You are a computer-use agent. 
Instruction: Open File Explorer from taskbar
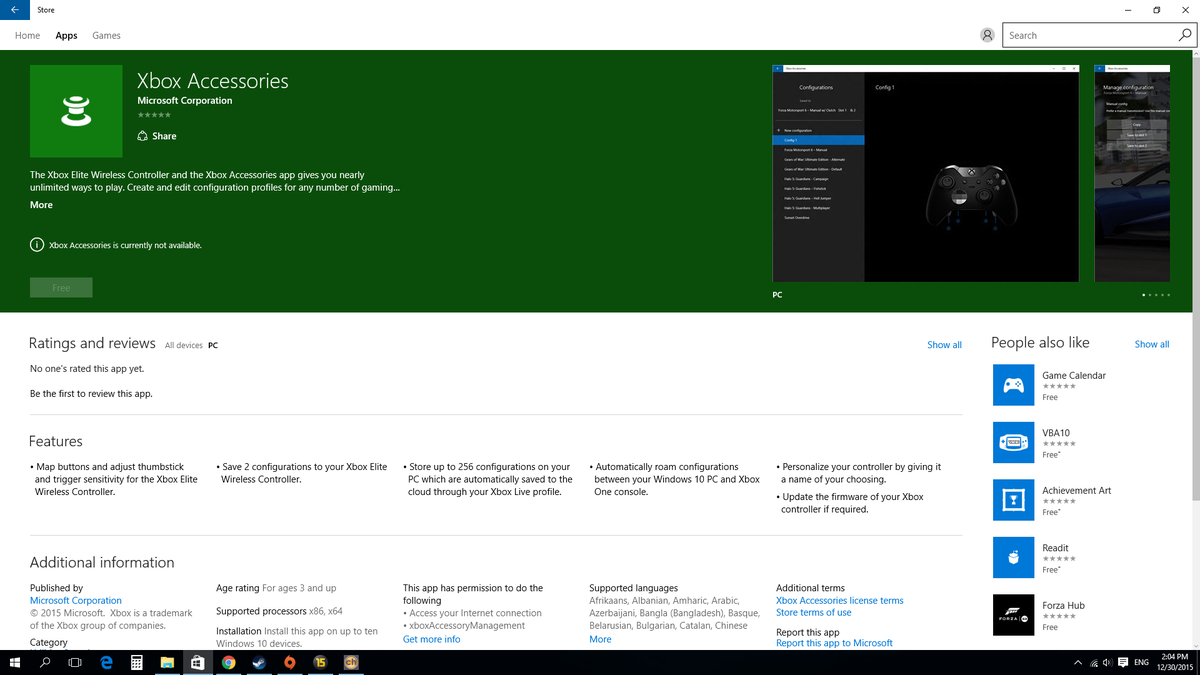(167, 662)
